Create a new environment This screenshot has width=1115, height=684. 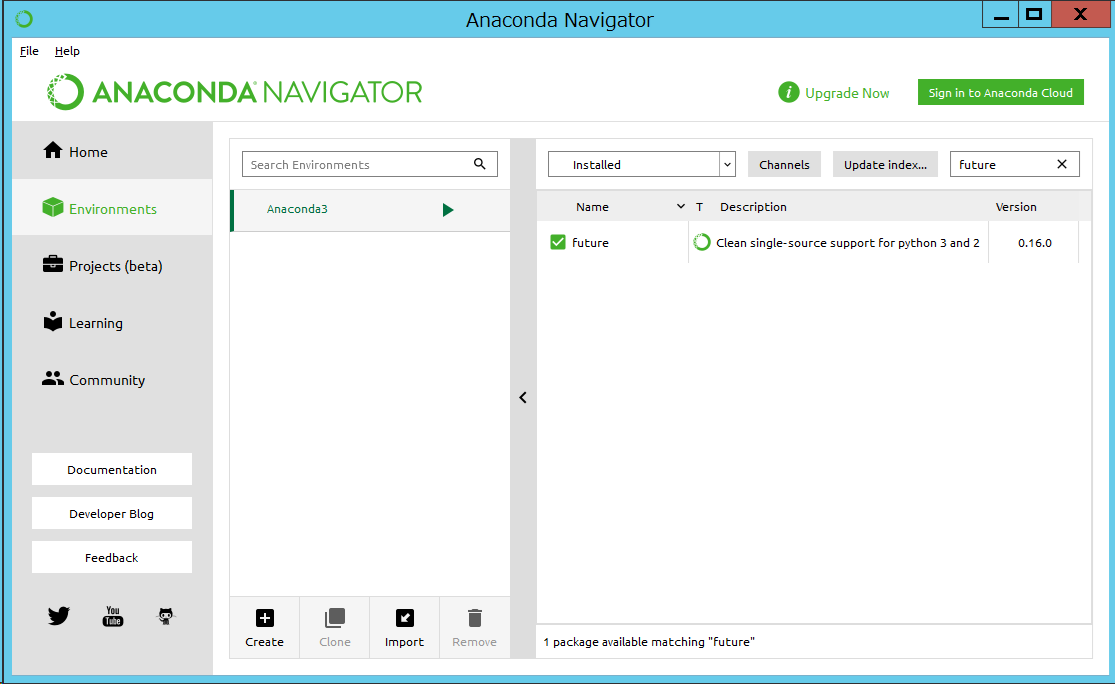click(x=264, y=627)
